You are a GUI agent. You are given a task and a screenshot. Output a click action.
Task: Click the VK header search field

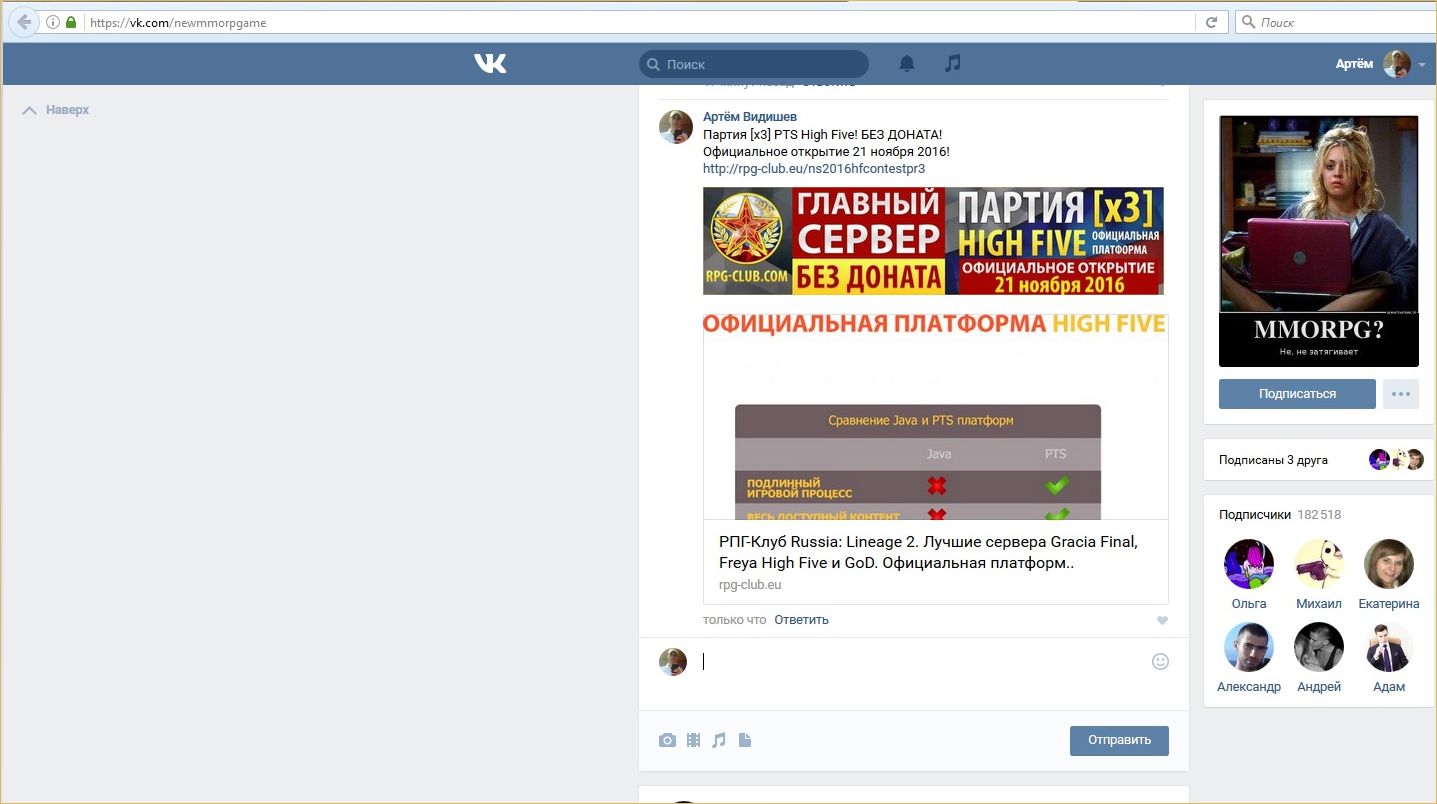754,64
